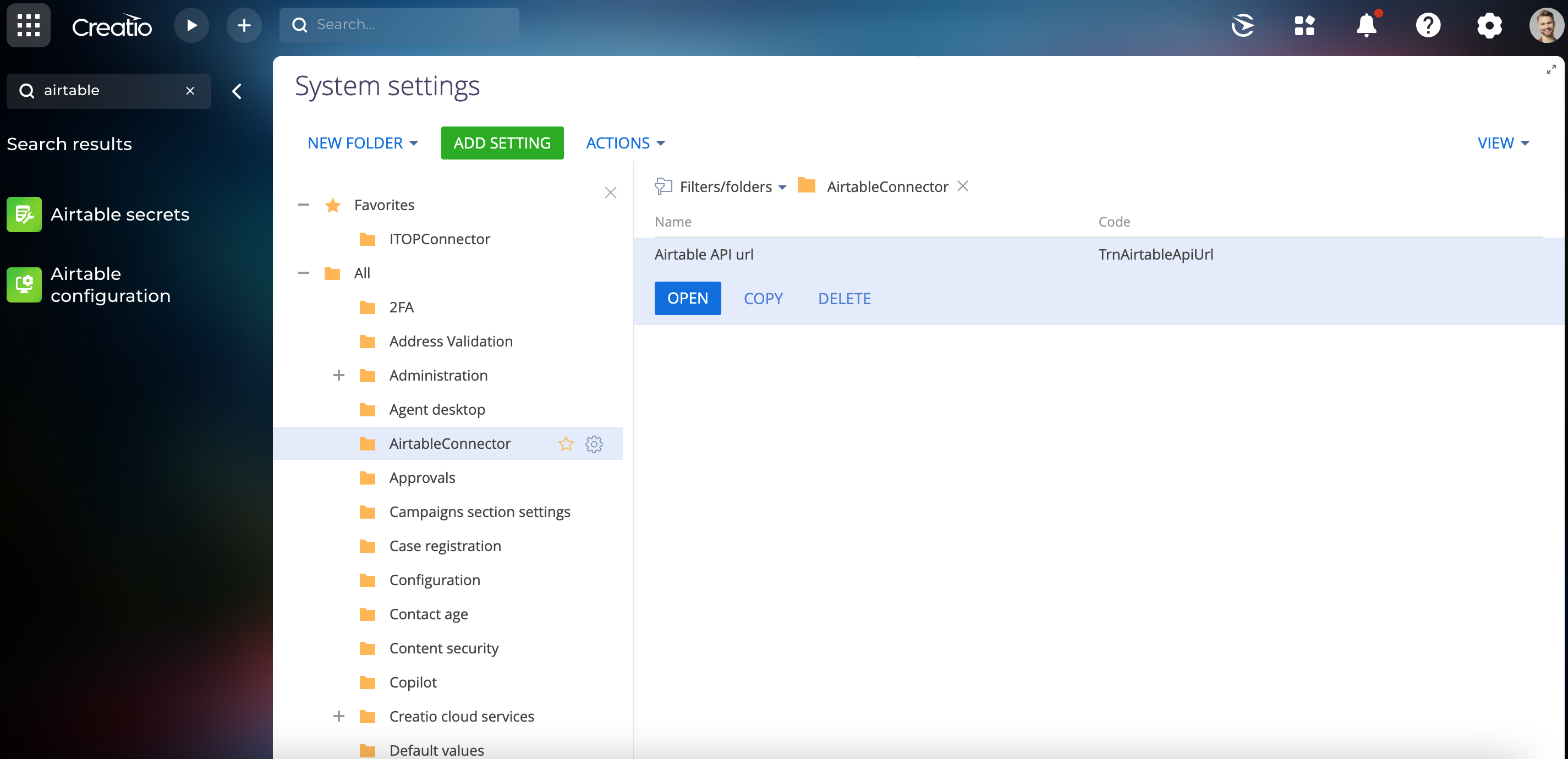Select the Airtable API url record

pos(704,255)
